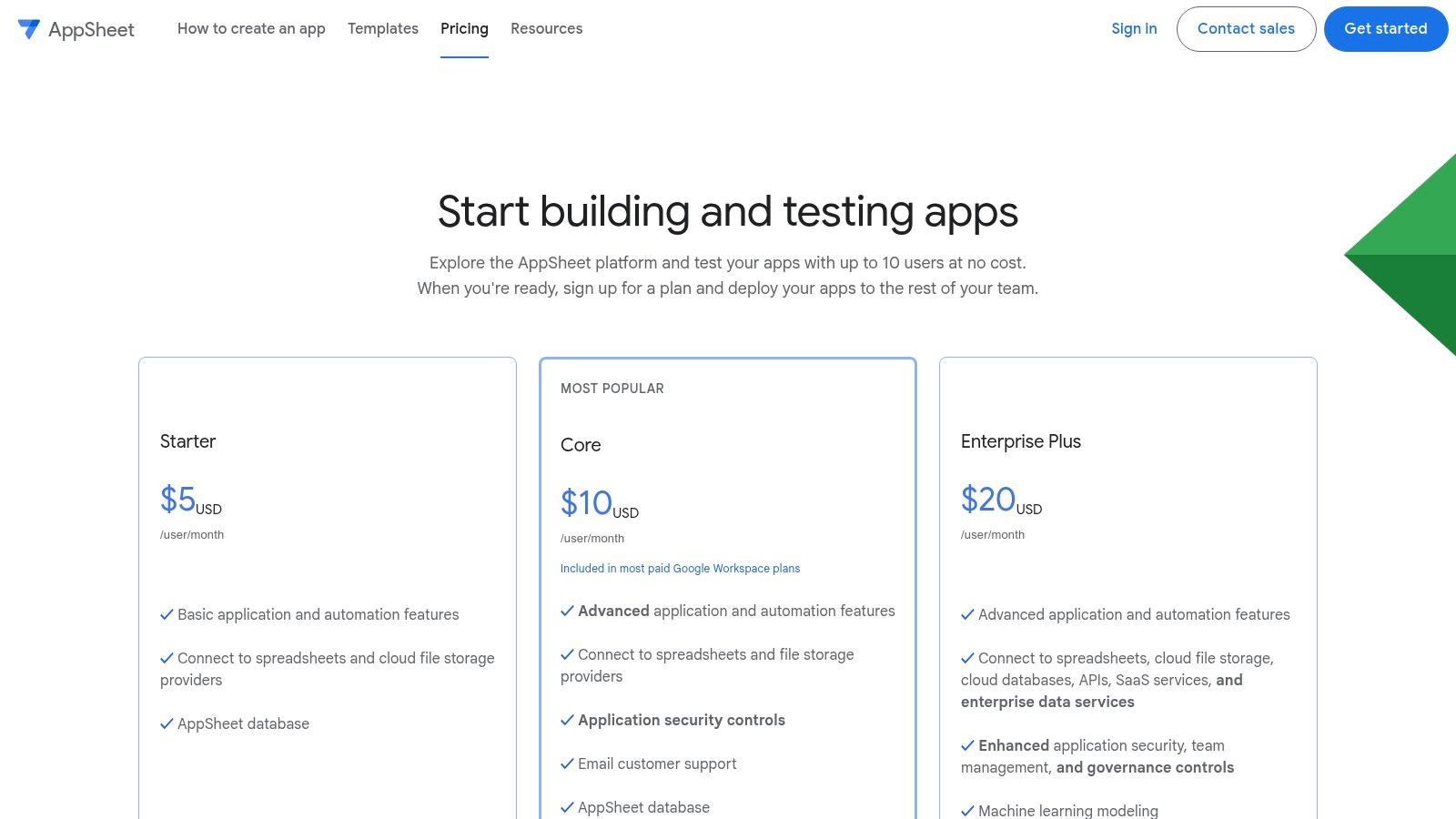Click the checkmark beside "Basic application and automation features"
Image resolution: width=1456 pixels, height=819 pixels.
tap(166, 614)
